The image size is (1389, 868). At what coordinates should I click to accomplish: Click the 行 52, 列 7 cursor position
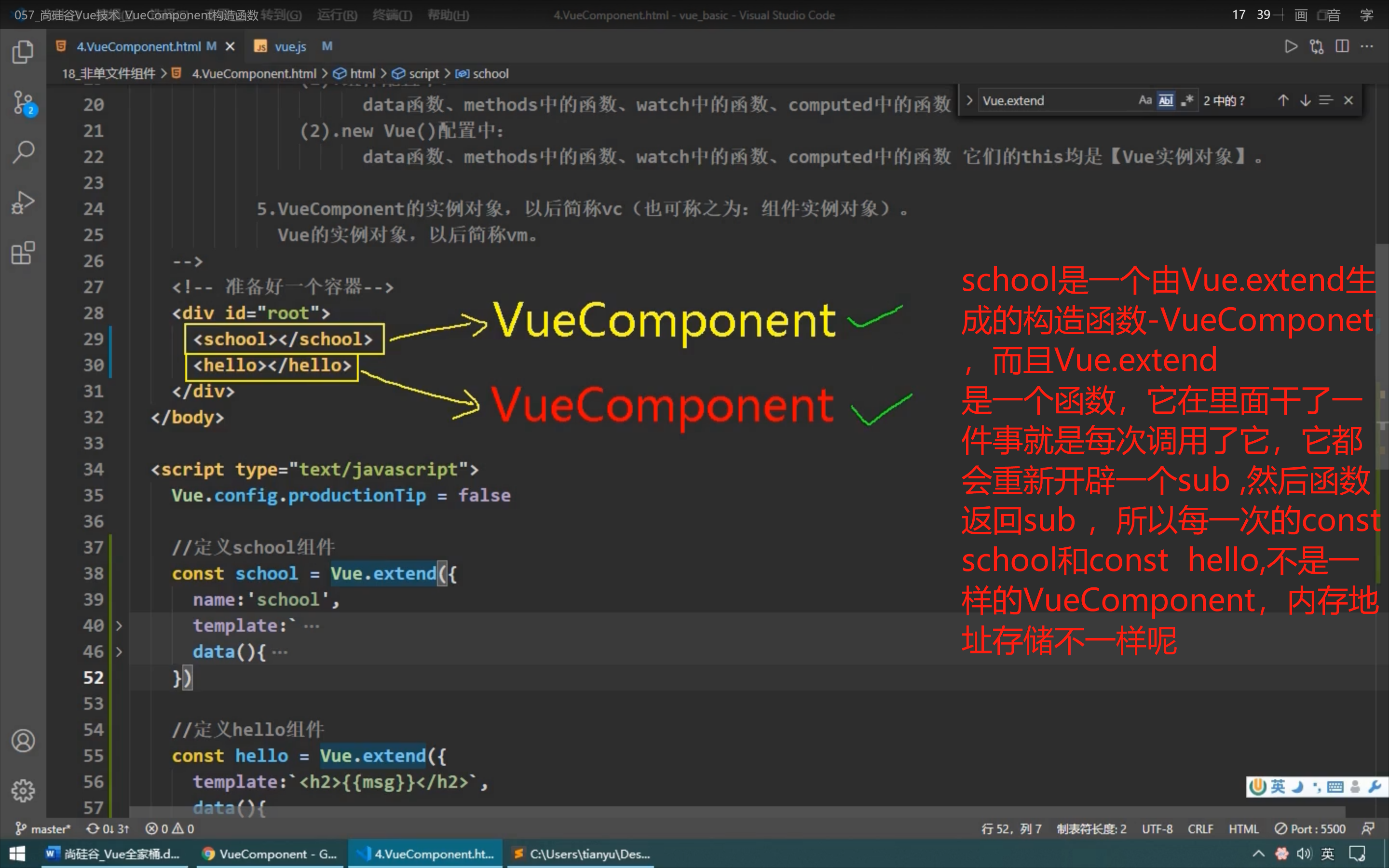coord(1011,828)
